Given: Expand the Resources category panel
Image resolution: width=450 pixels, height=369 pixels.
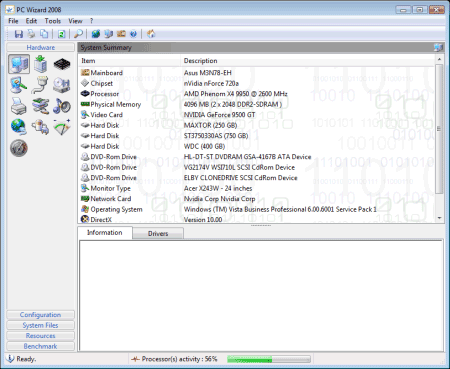Looking at the screenshot, I should coord(40,336).
